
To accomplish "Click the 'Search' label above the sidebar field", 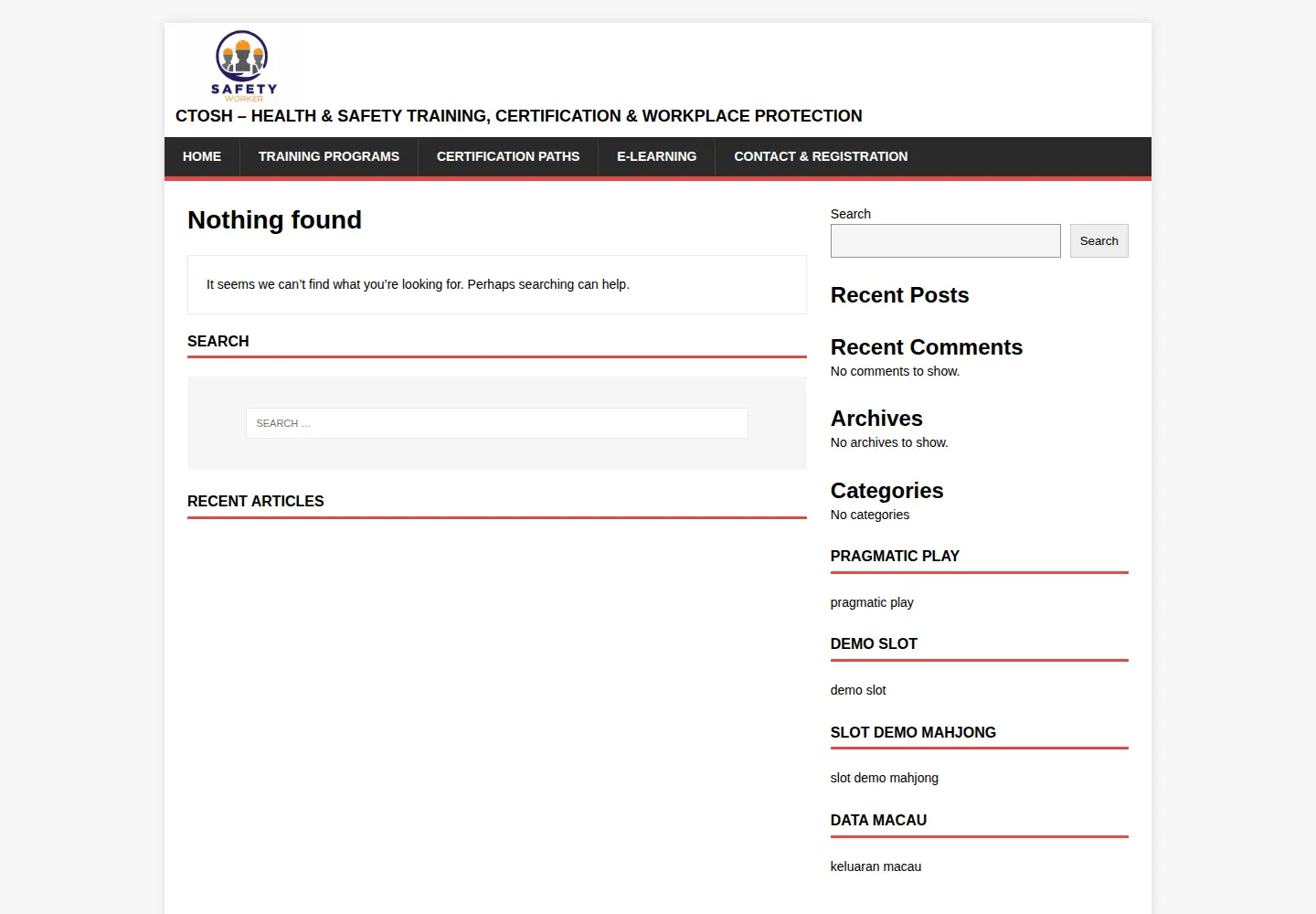I will pos(850,214).
